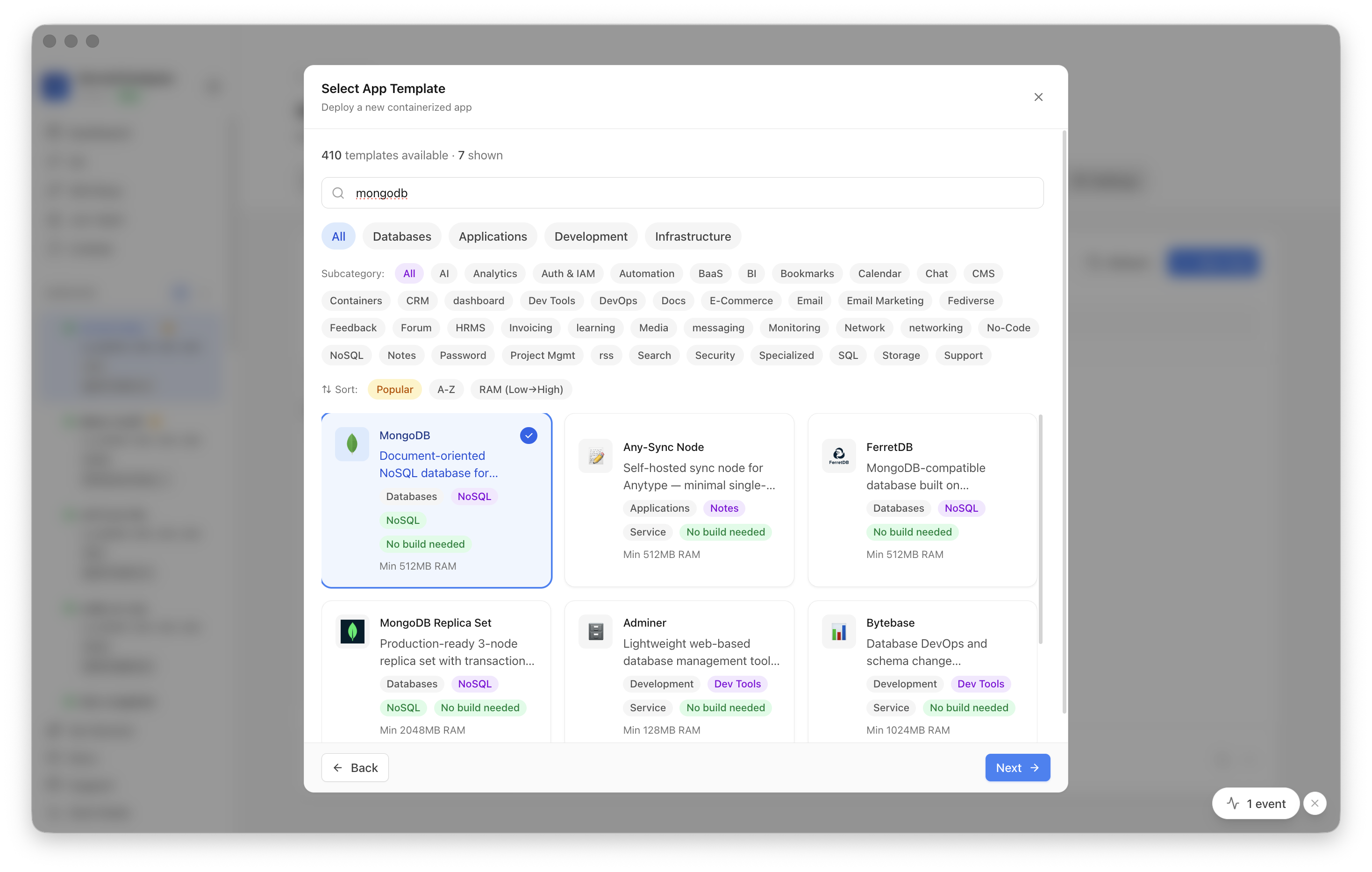Filter by NoSQL subcategory chip
Screen dimensions: 1372x872
pos(346,355)
